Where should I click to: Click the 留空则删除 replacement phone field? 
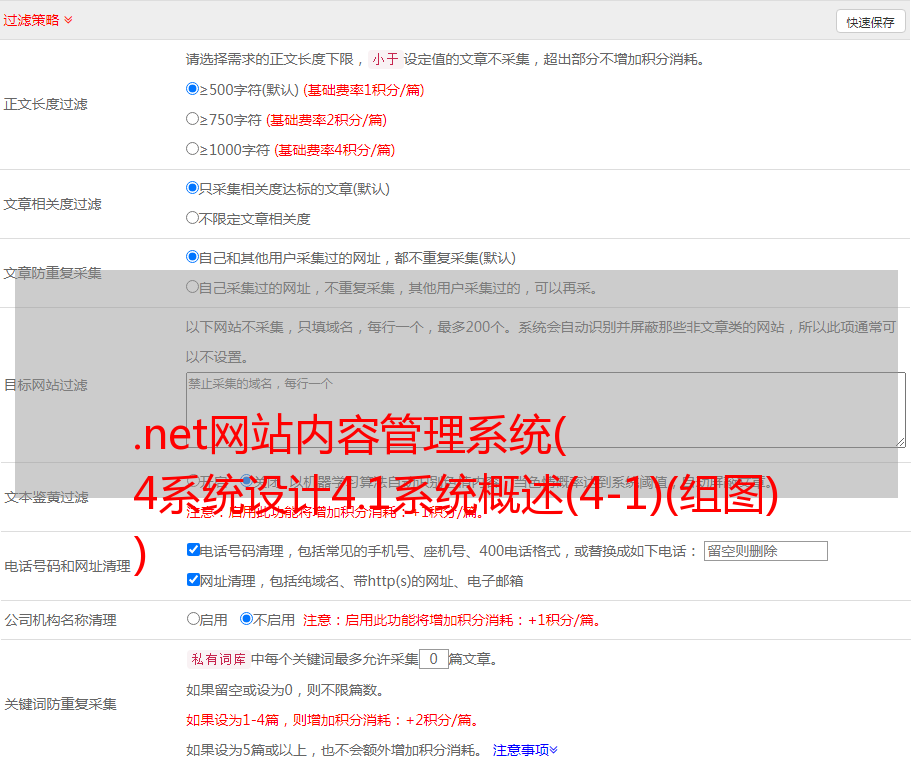765,551
